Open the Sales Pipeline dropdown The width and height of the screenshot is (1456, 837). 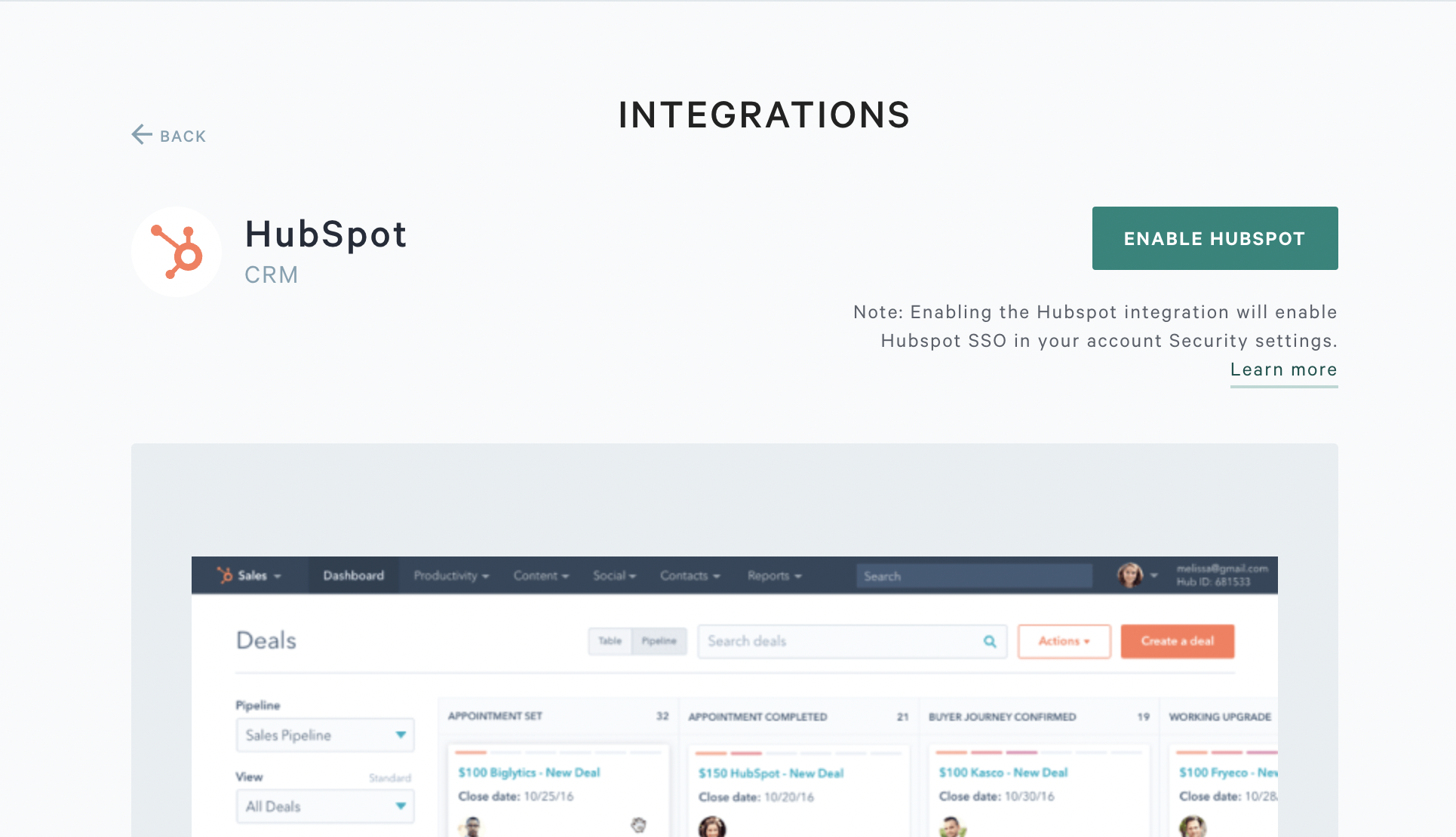[x=325, y=735]
